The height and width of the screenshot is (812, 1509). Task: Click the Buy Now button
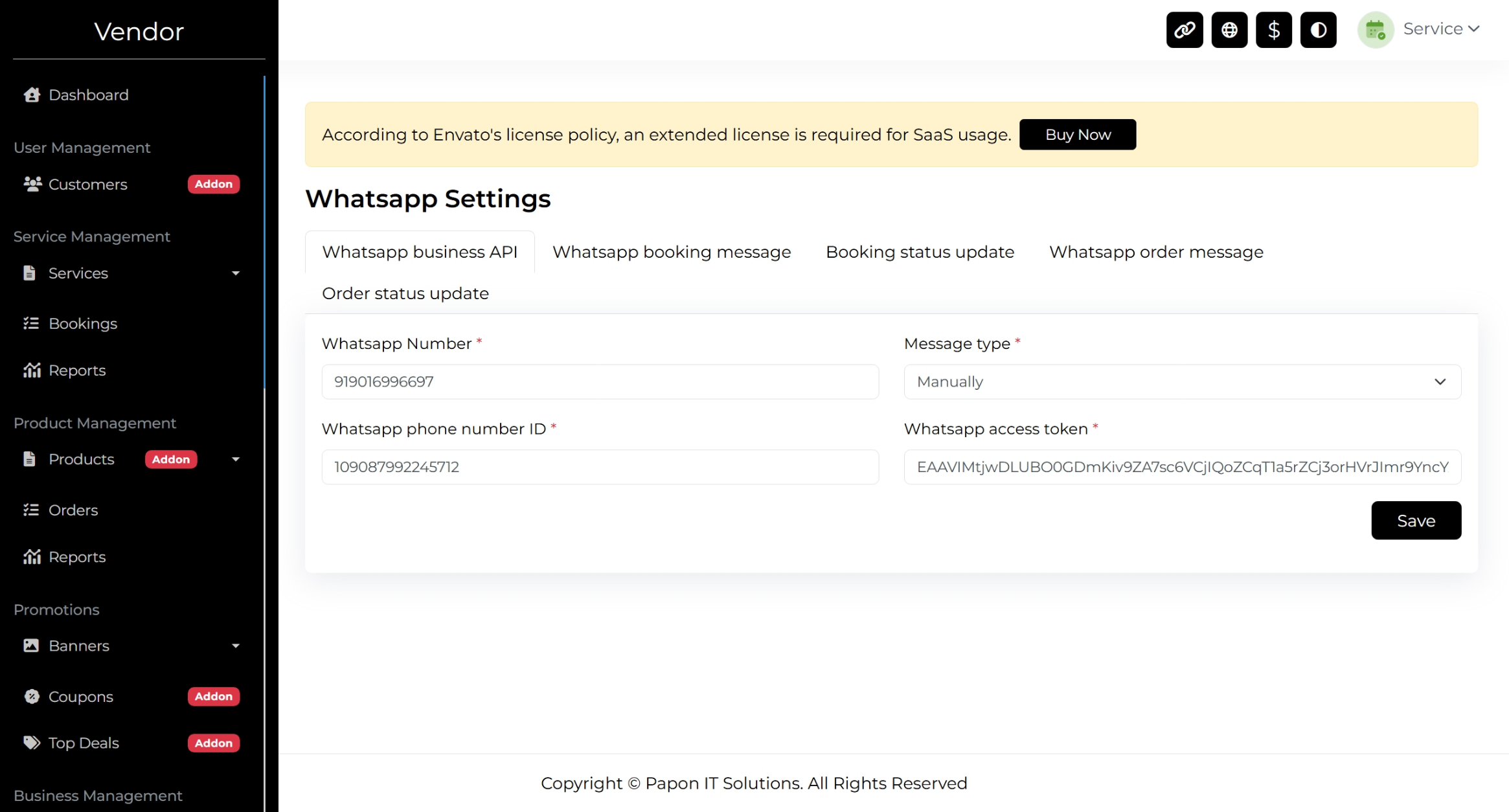tap(1077, 135)
